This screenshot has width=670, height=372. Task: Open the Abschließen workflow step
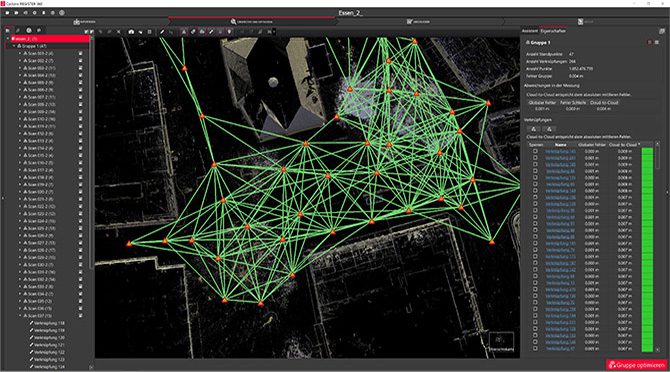coord(418,22)
